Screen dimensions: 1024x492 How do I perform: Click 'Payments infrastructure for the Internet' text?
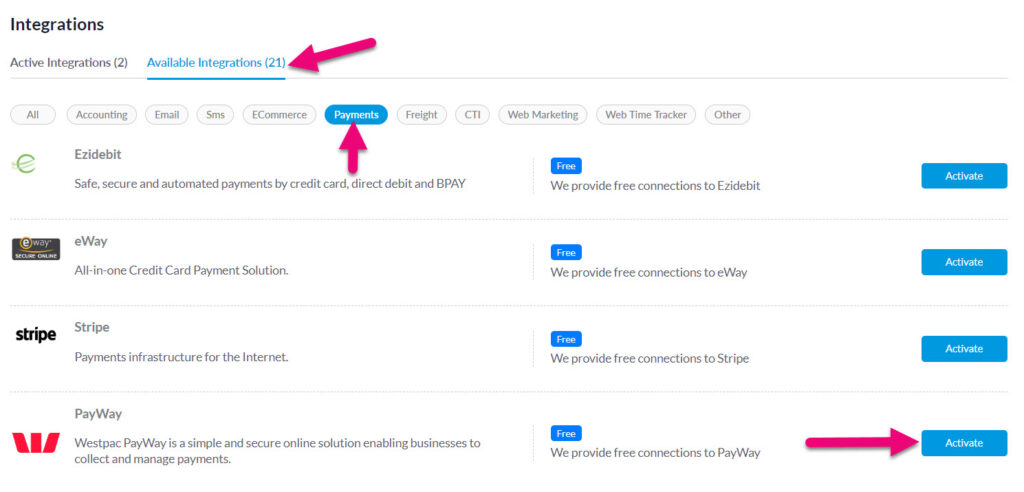pyautogui.click(x=182, y=357)
